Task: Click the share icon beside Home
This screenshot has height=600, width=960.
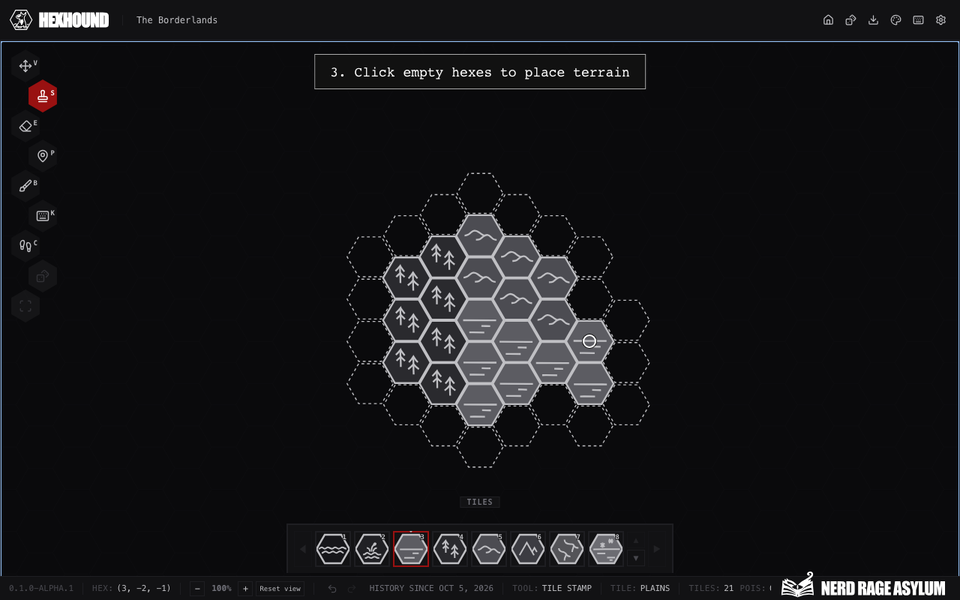Action: tap(851, 20)
